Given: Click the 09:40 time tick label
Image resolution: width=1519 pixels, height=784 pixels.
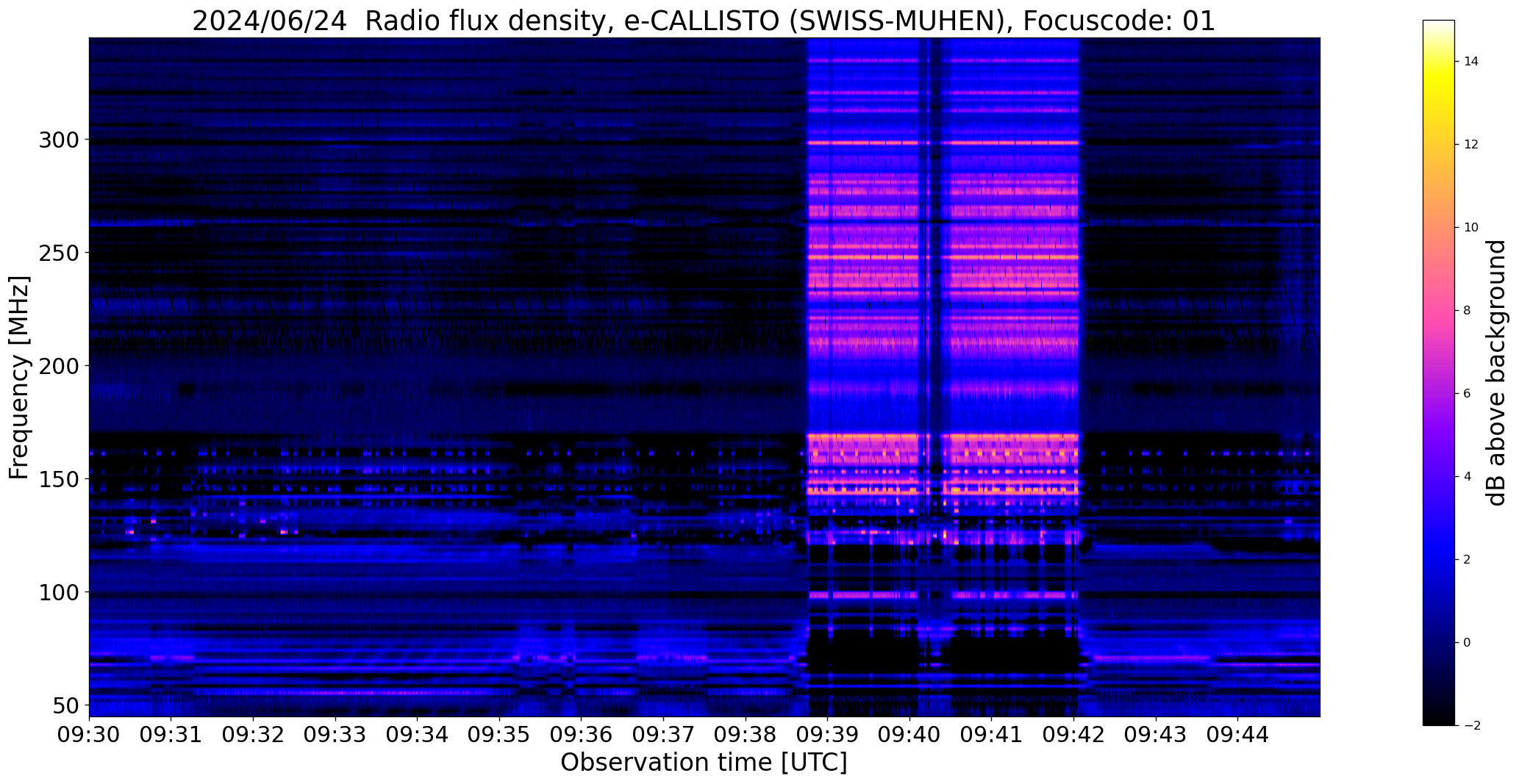Looking at the screenshot, I should (909, 735).
